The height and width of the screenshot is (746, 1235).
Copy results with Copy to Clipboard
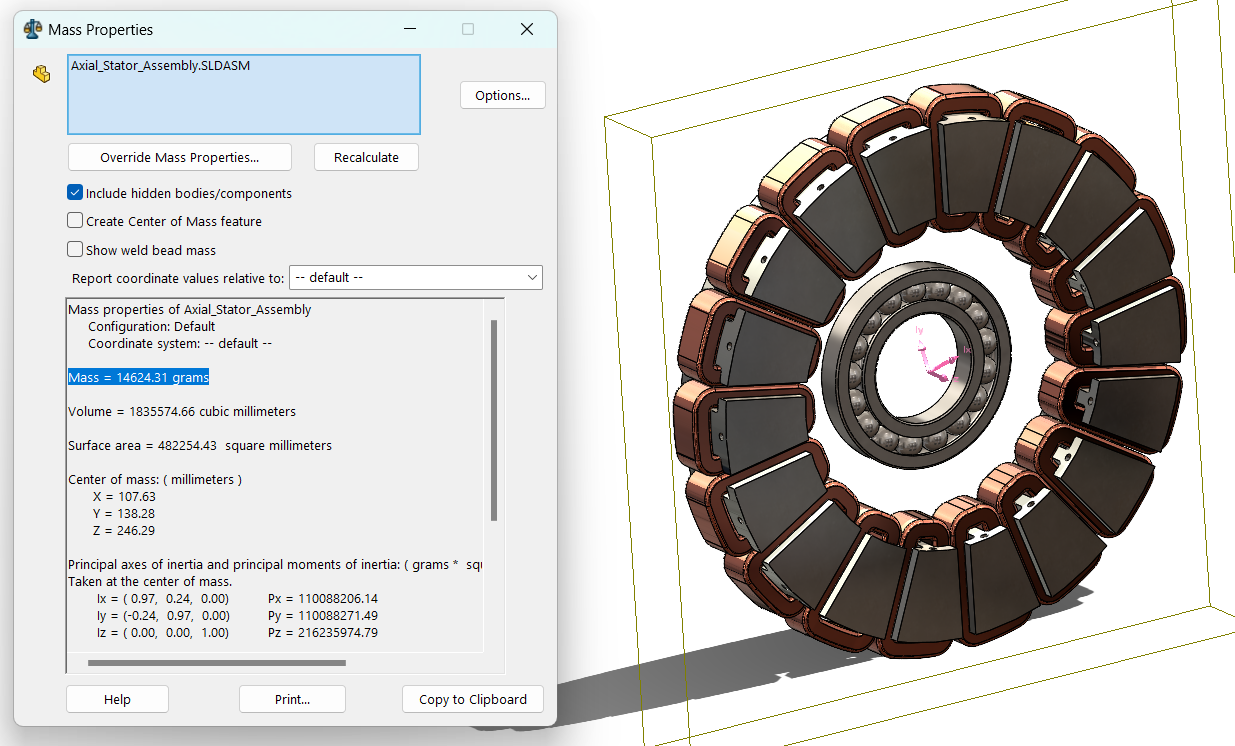coord(472,699)
